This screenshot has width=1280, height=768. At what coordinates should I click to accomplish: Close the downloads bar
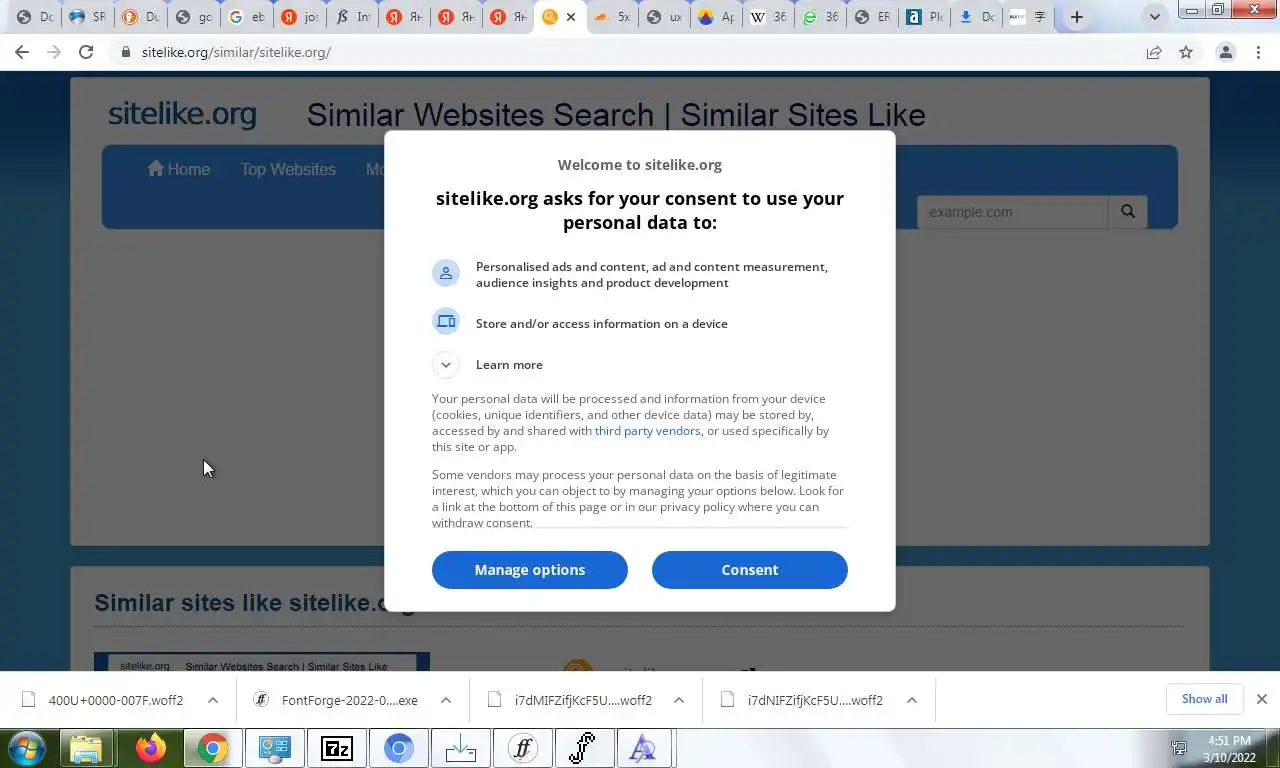click(1262, 699)
